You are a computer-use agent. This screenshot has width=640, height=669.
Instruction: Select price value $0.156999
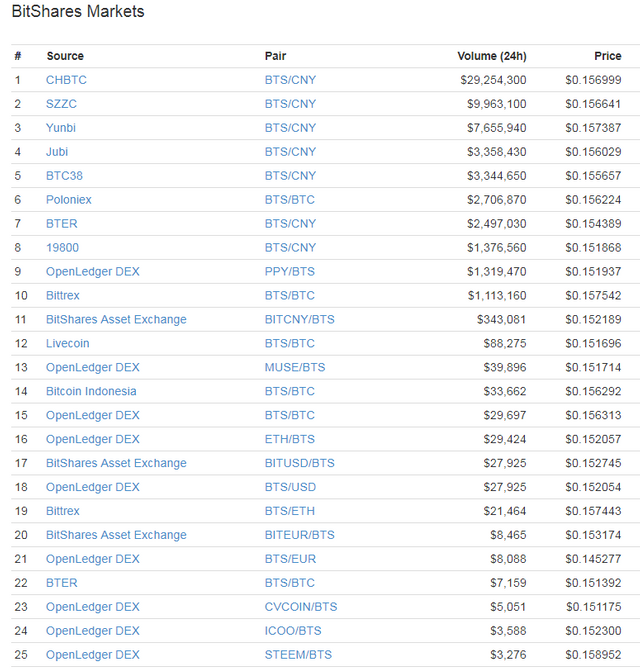coord(593,80)
